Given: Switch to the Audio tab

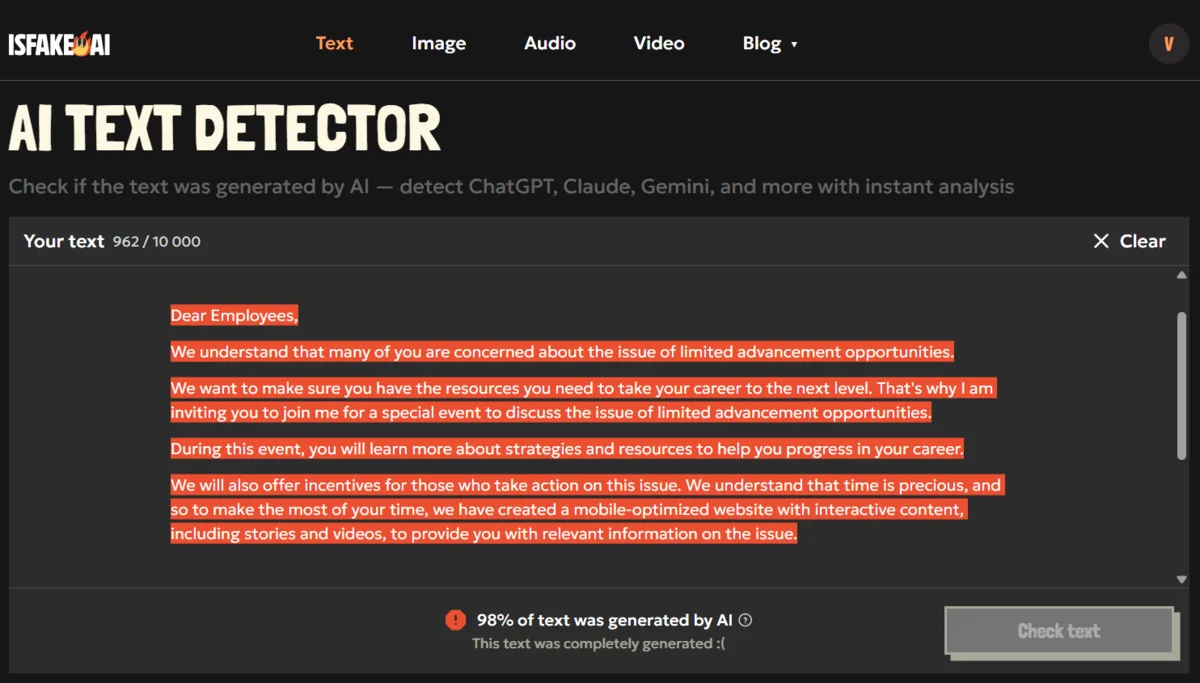Looking at the screenshot, I should [549, 43].
